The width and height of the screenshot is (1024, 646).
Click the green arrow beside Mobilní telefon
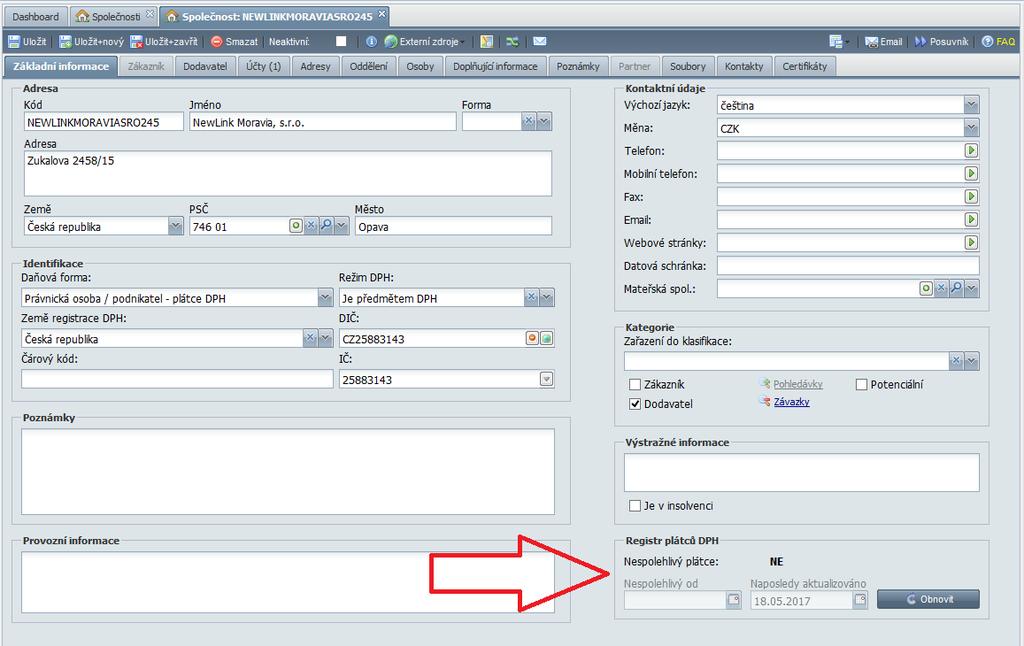coord(971,174)
